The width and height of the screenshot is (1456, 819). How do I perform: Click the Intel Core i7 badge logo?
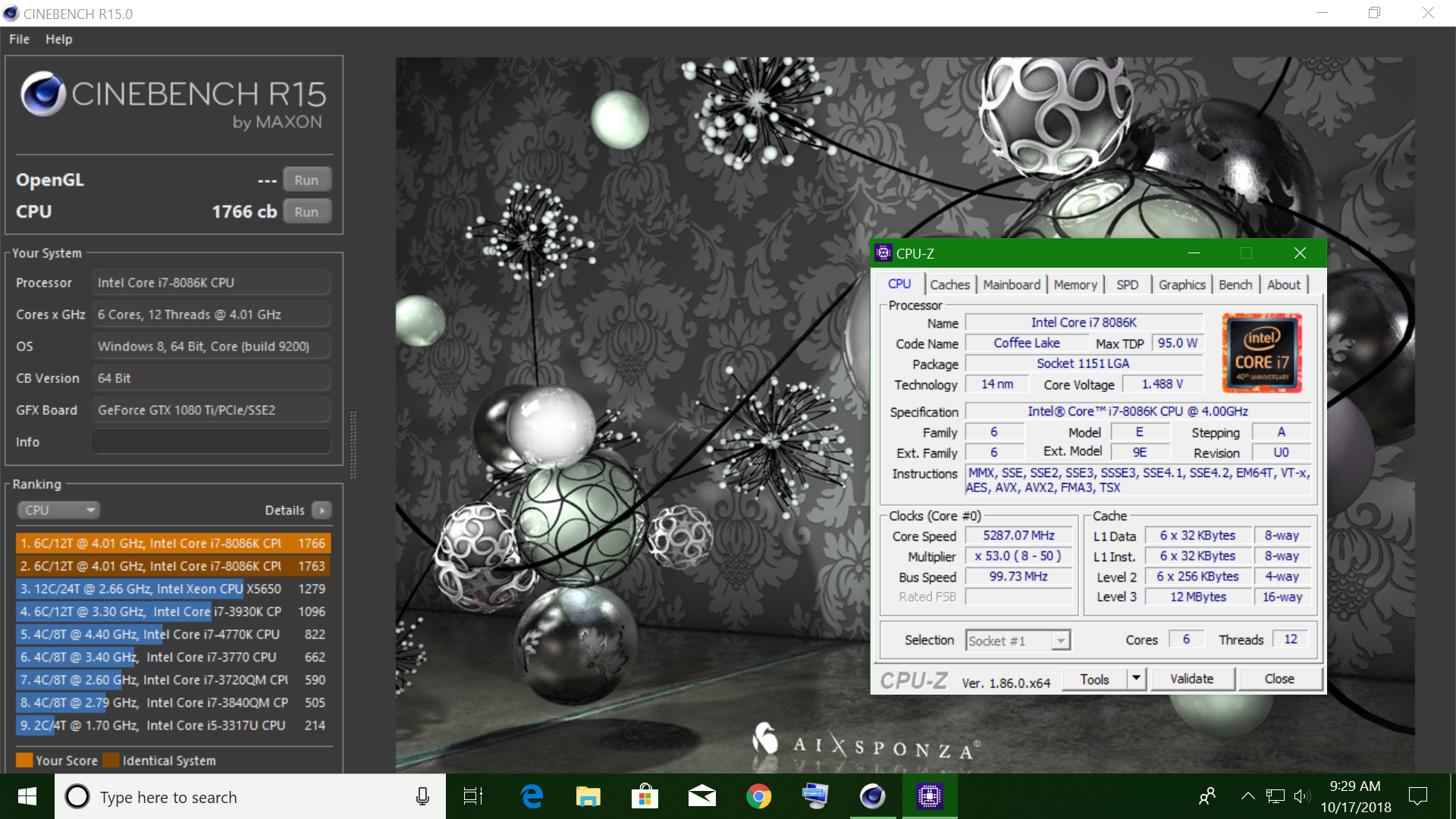point(1262,353)
